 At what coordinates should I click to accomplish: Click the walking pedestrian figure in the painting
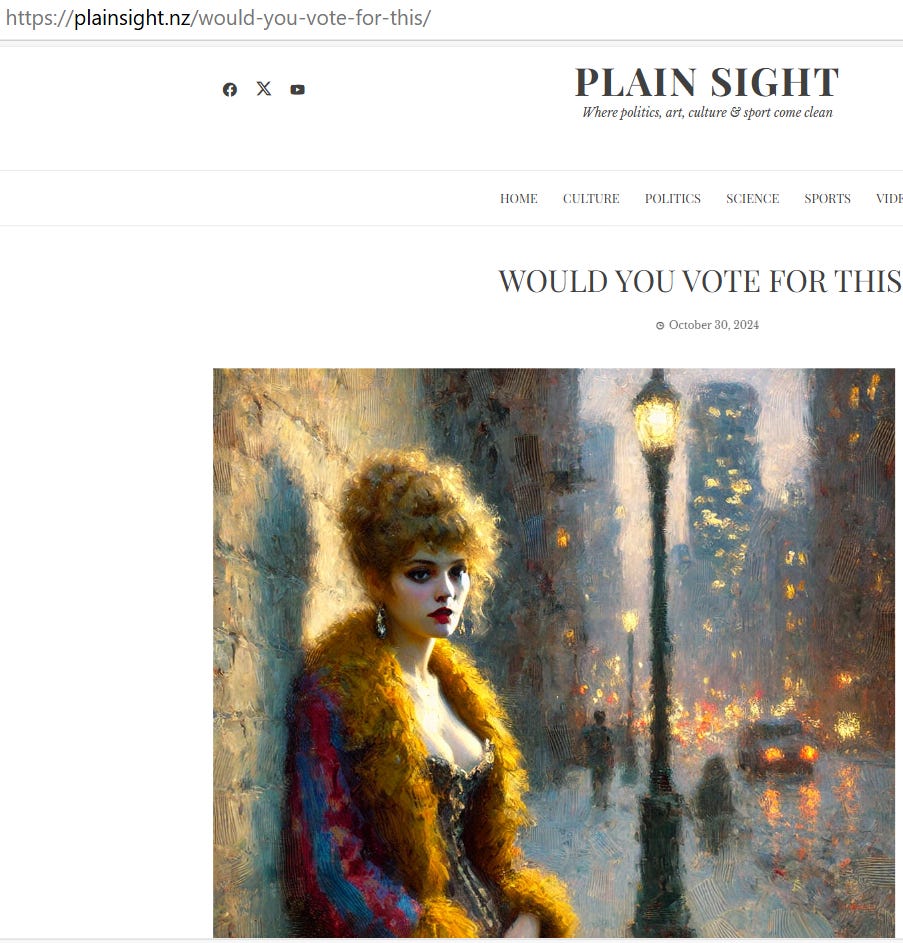pos(599,757)
